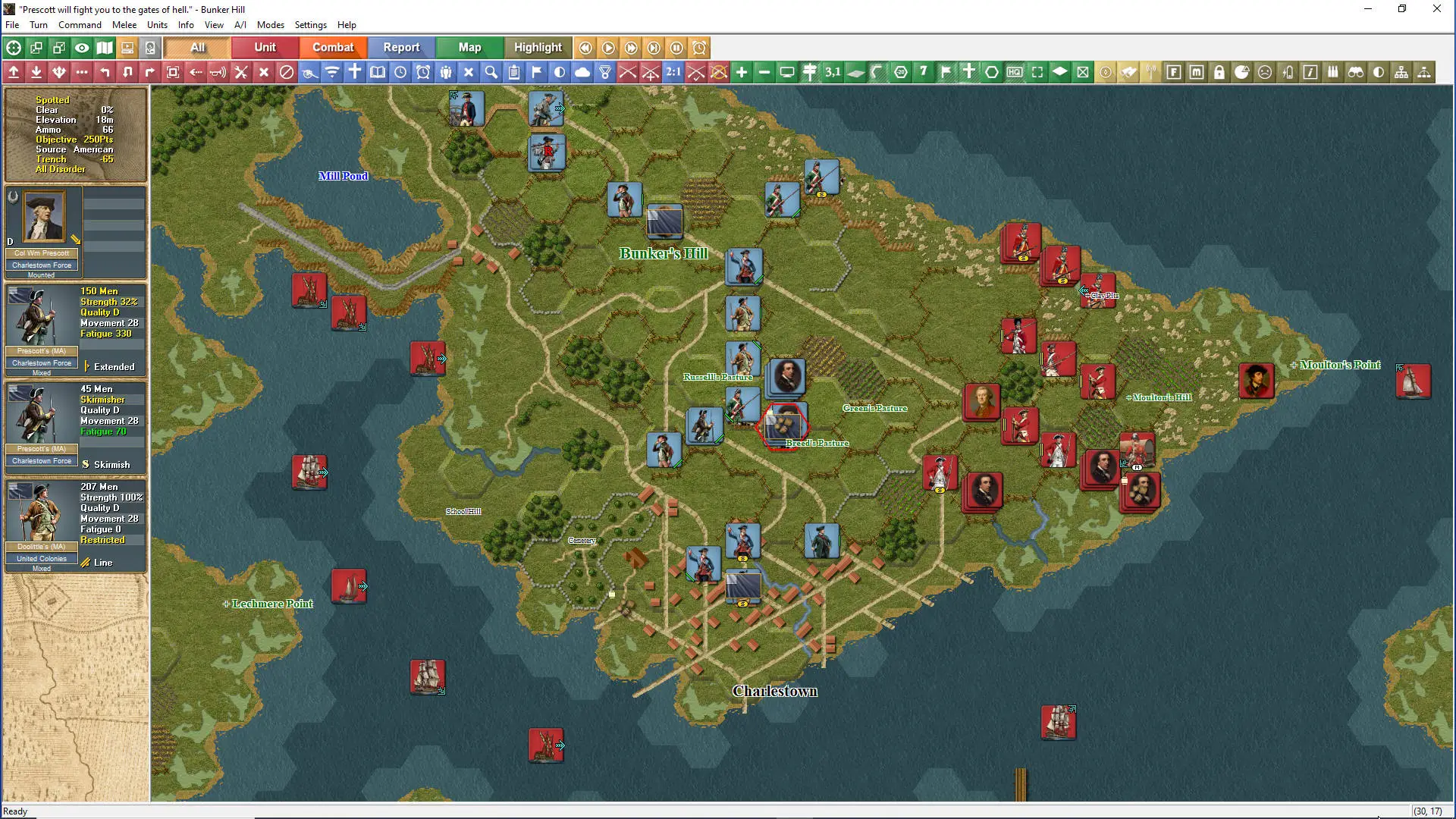The width and height of the screenshot is (1456, 819).
Task: Click the zoom out minus icon
Action: pos(764,72)
